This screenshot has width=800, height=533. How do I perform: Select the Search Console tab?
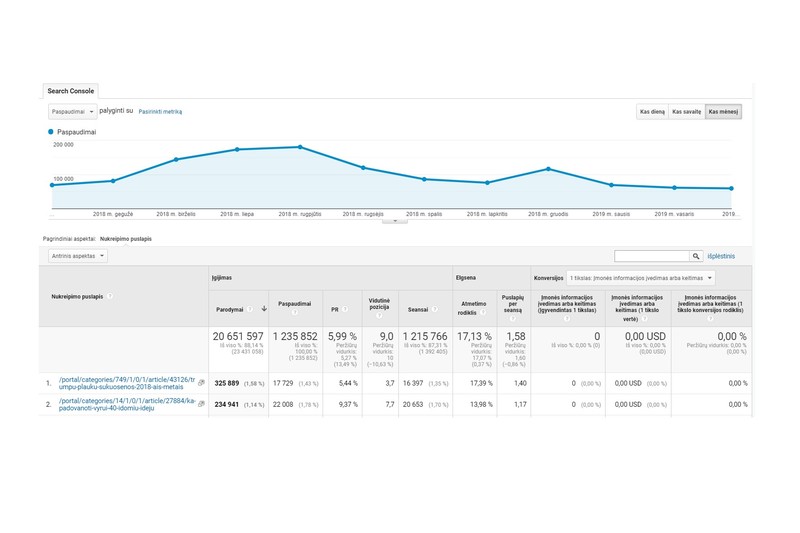pos(70,91)
